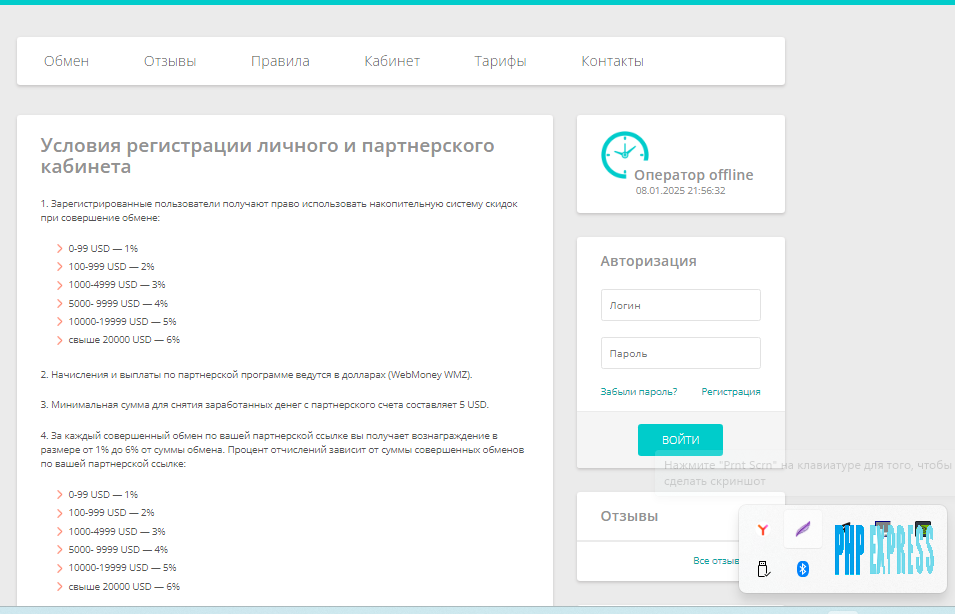Click свыше 20000 USD — 6% in the discount list
This screenshot has height=614, width=955.
124,340
